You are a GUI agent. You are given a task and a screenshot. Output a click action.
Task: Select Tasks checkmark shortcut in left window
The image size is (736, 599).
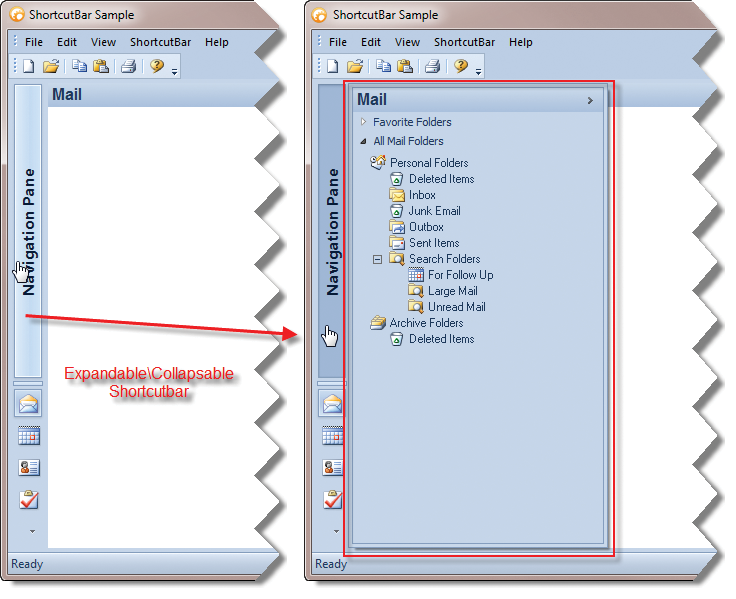click(x=29, y=499)
